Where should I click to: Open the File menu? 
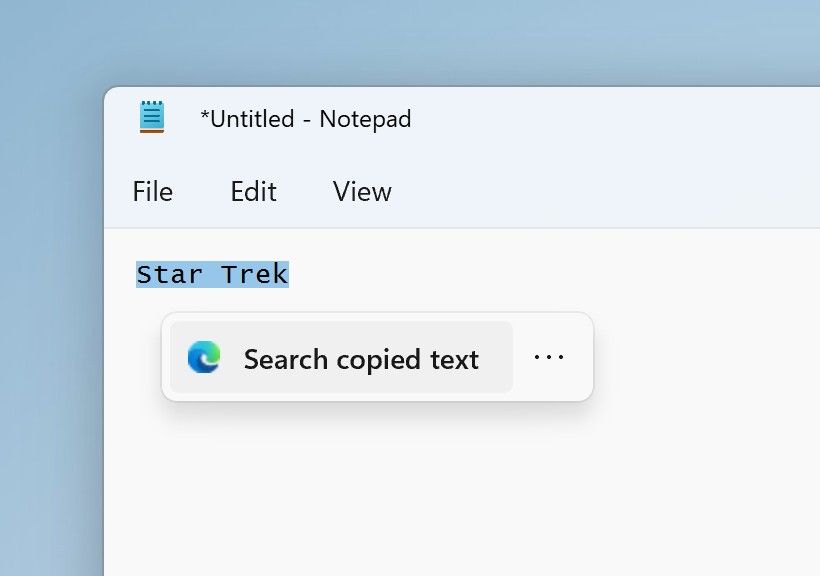(x=152, y=191)
